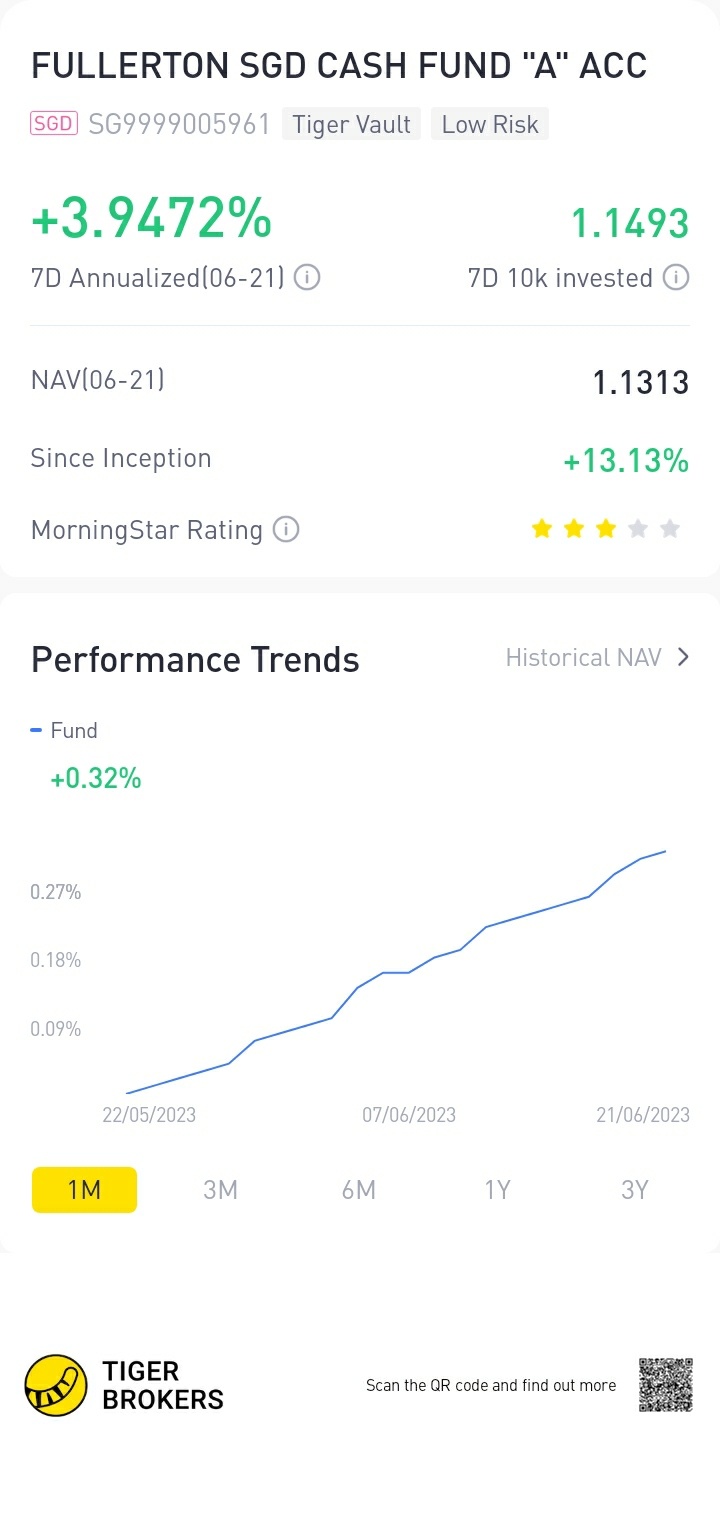Tap the fifth MorningStar rating star
The image size is (720, 1518).
tap(670, 529)
